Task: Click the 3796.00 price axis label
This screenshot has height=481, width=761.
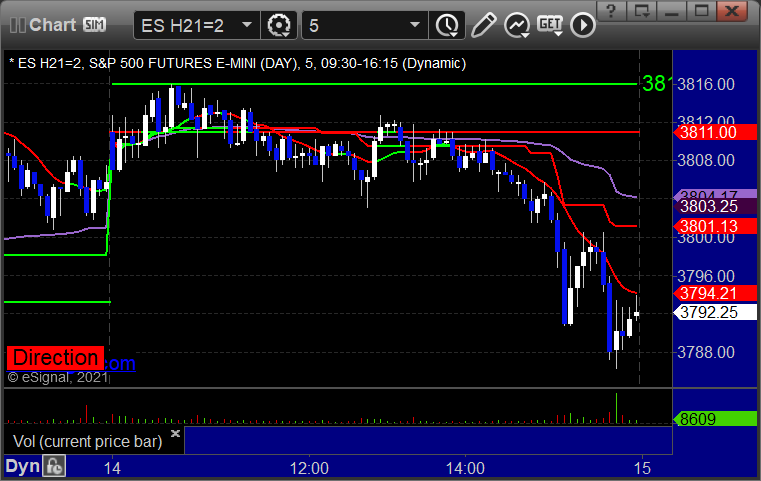Action: pos(706,276)
